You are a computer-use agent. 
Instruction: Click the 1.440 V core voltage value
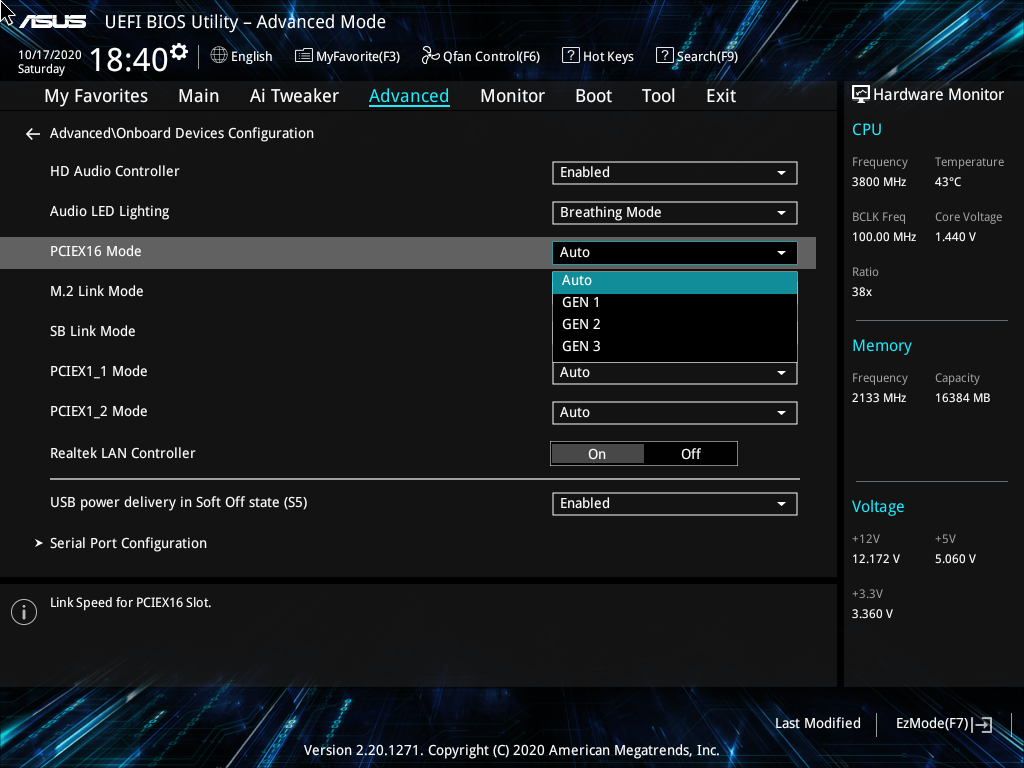[955, 237]
